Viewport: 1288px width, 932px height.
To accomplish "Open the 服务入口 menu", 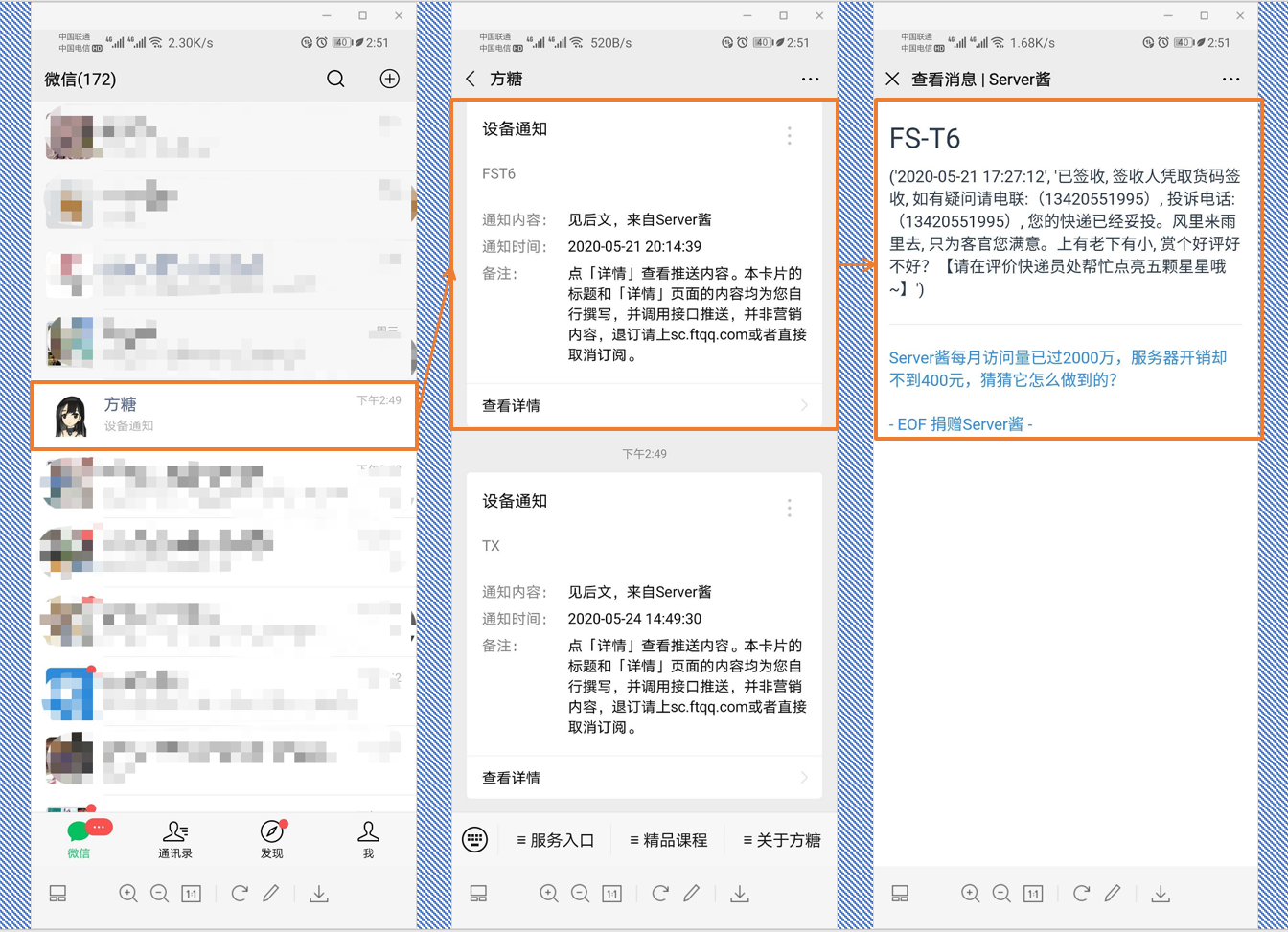I will point(555,840).
